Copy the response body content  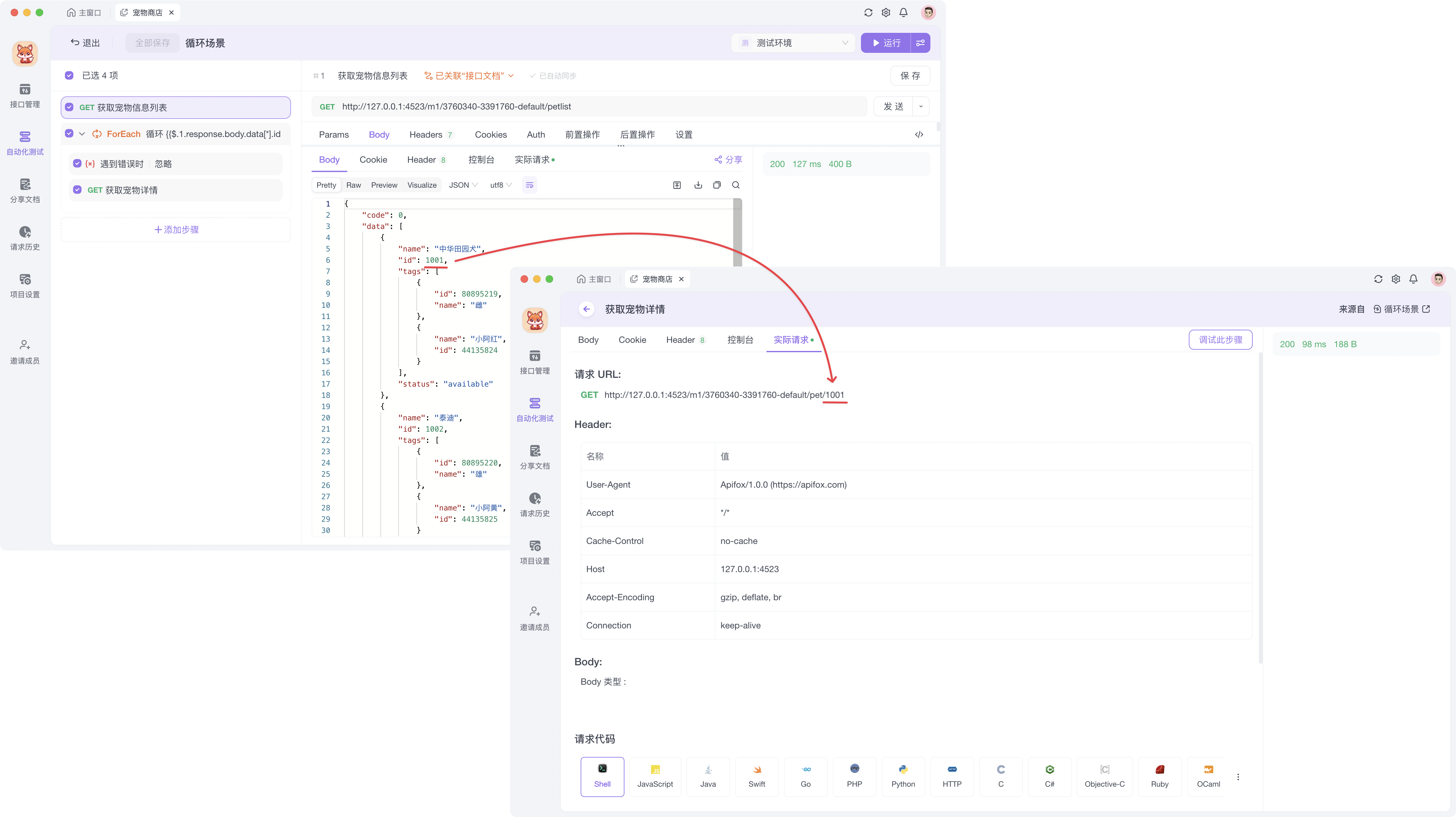pyautogui.click(x=717, y=185)
